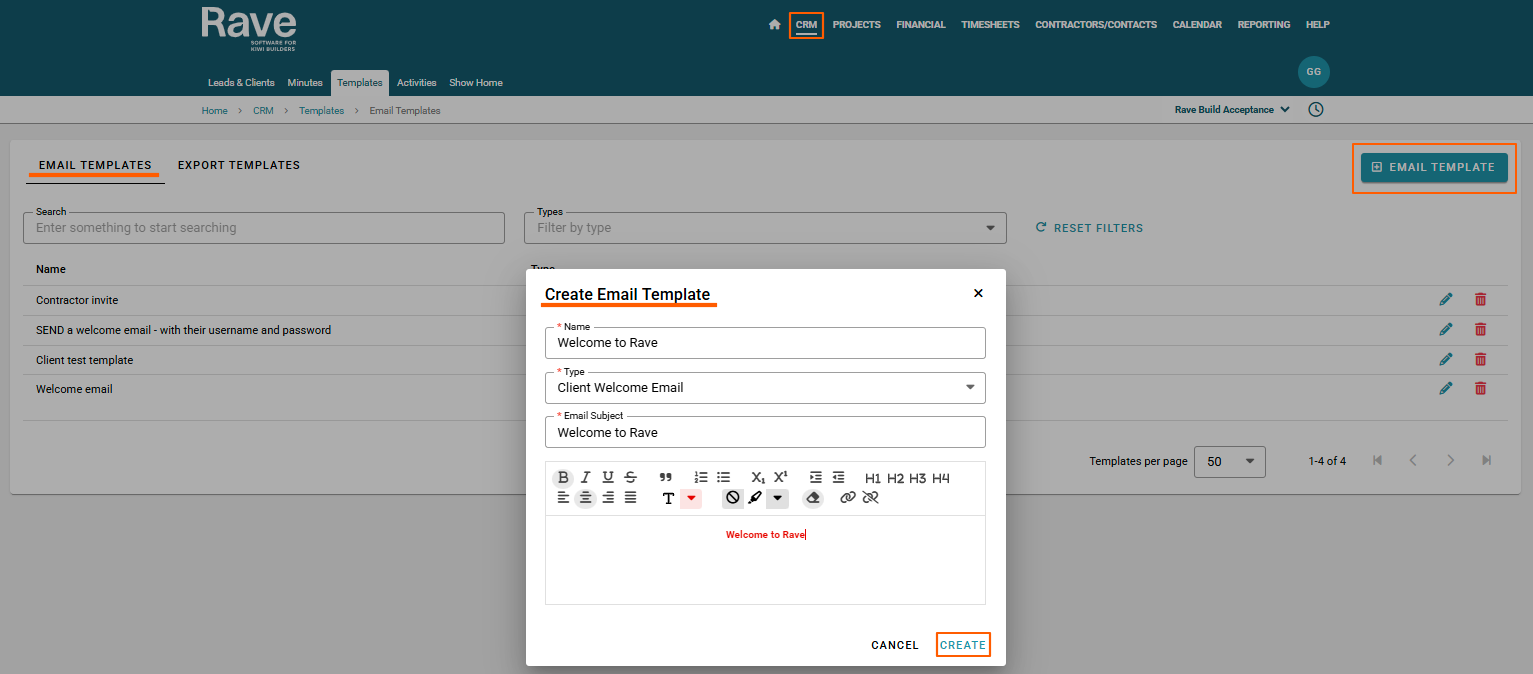The height and width of the screenshot is (674, 1533).
Task: Delete the Contractor invite template
Action: click(1480, 300)
